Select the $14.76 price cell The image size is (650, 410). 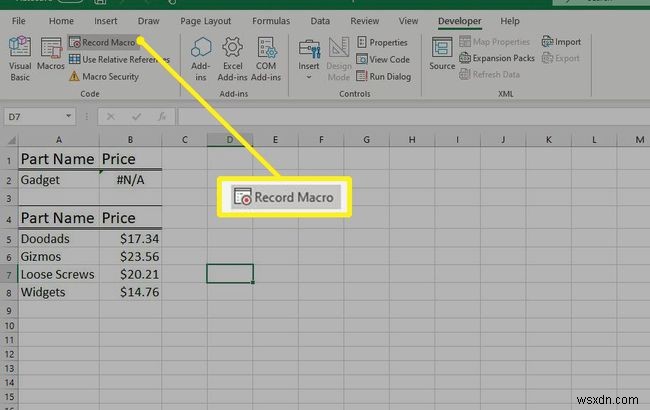click(x=131, y=292)
